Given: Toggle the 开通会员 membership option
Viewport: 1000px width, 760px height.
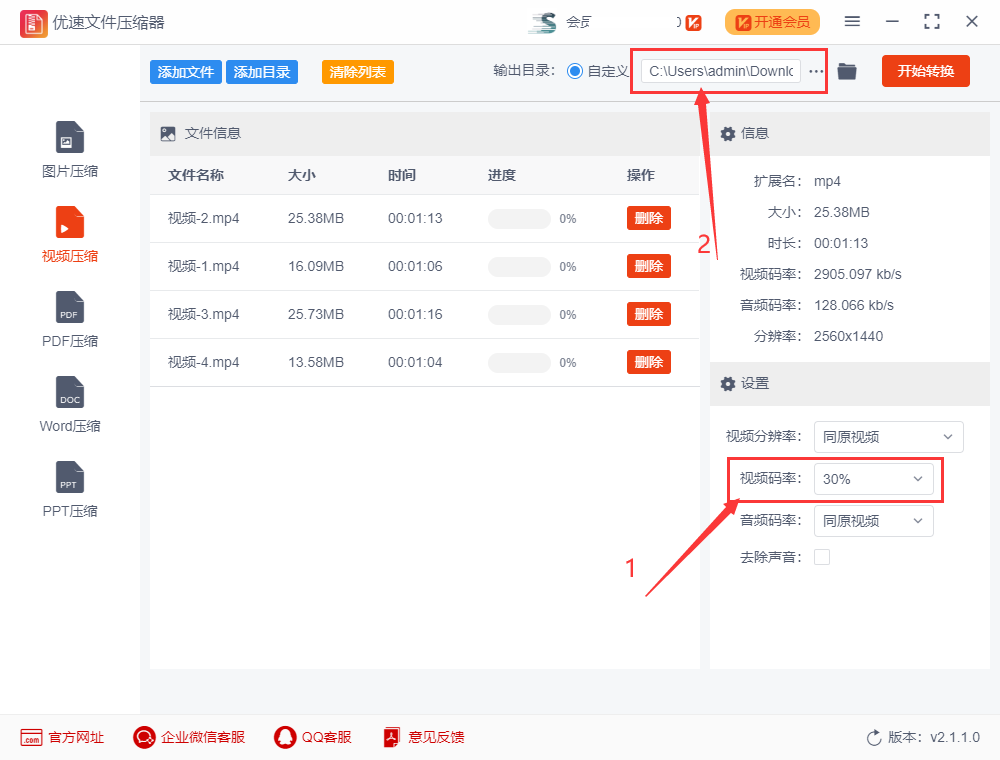Looking at the screenshot, I should [772, 21].
